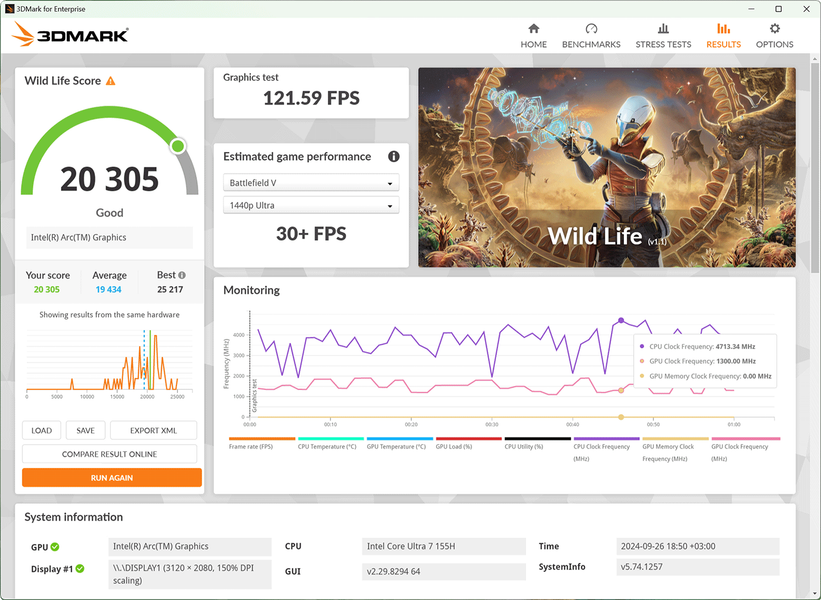
Task: Click the DISPLAY1 3120 × 2080 field
Action: (x=190, y=574)
